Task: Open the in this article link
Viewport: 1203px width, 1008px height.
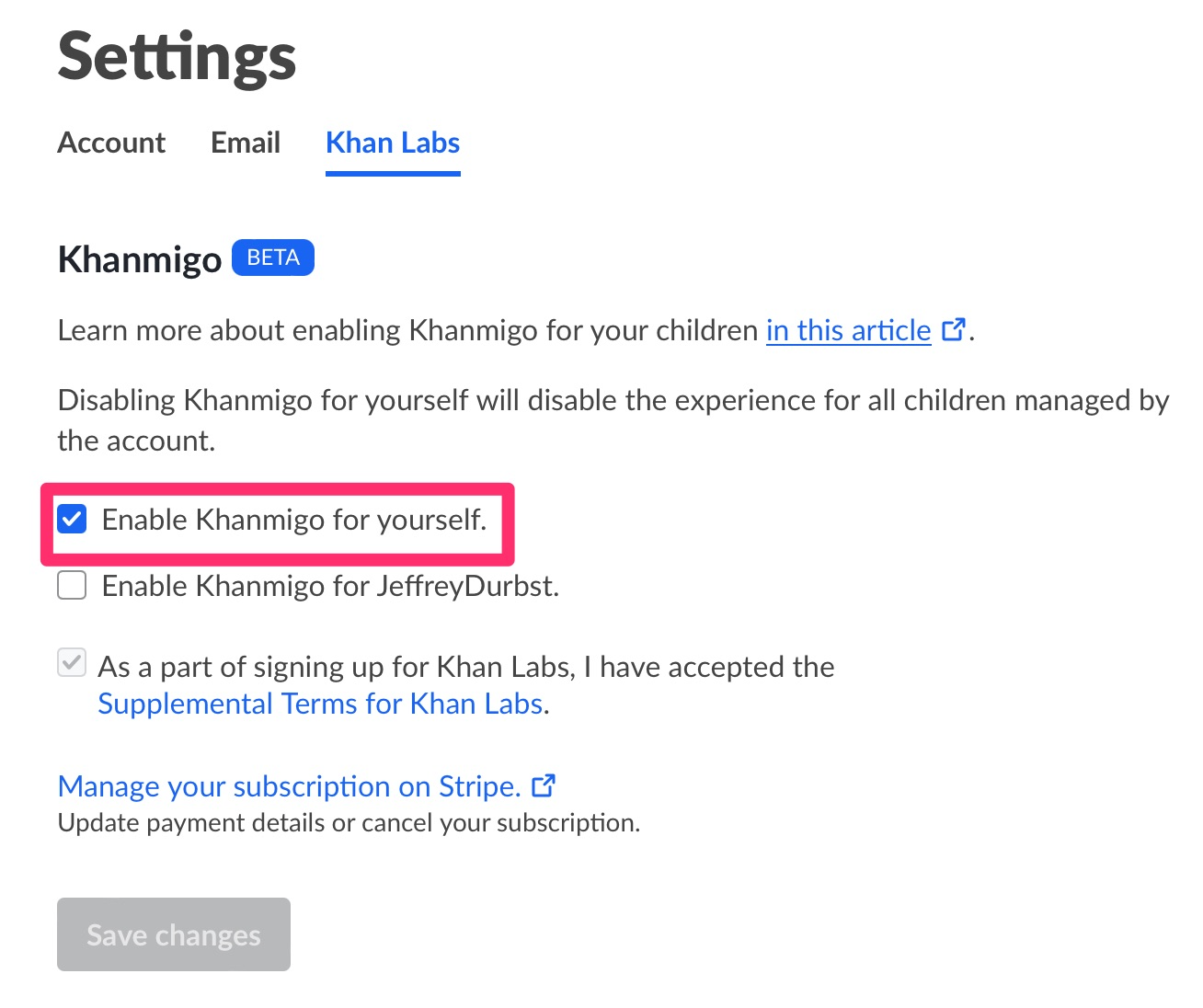Action: 846,330
